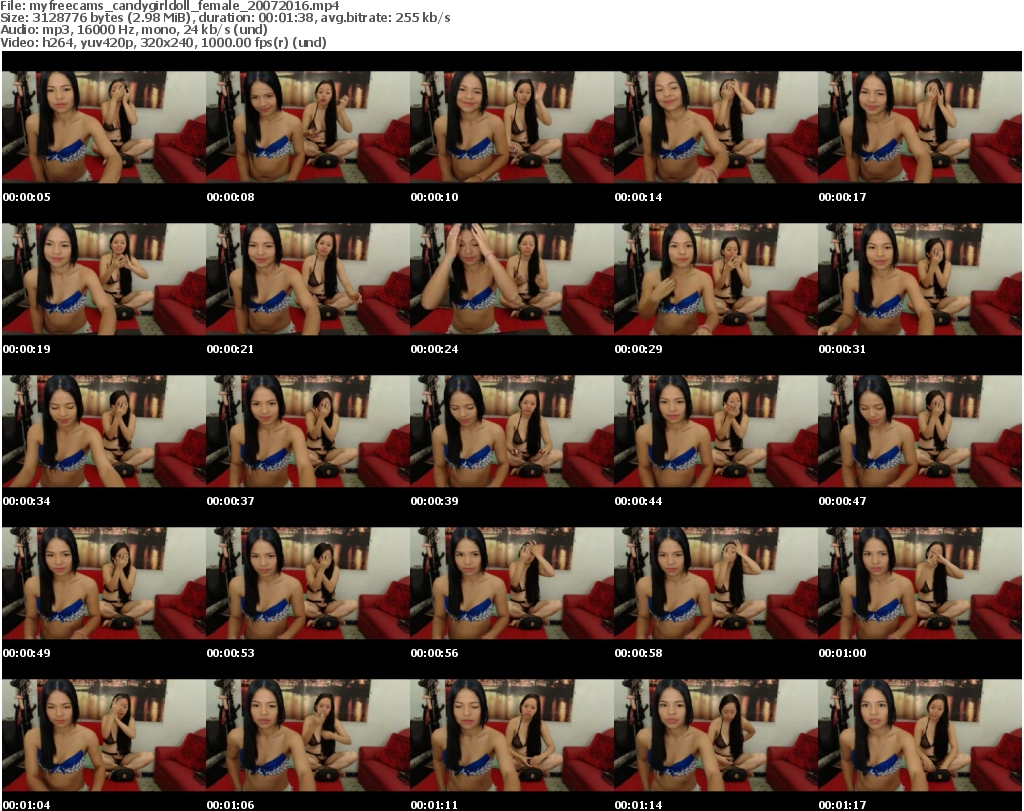Tap the 00:00:53 time label
This screenshot has height=811, width=1024.
click(x=231, y=653)
